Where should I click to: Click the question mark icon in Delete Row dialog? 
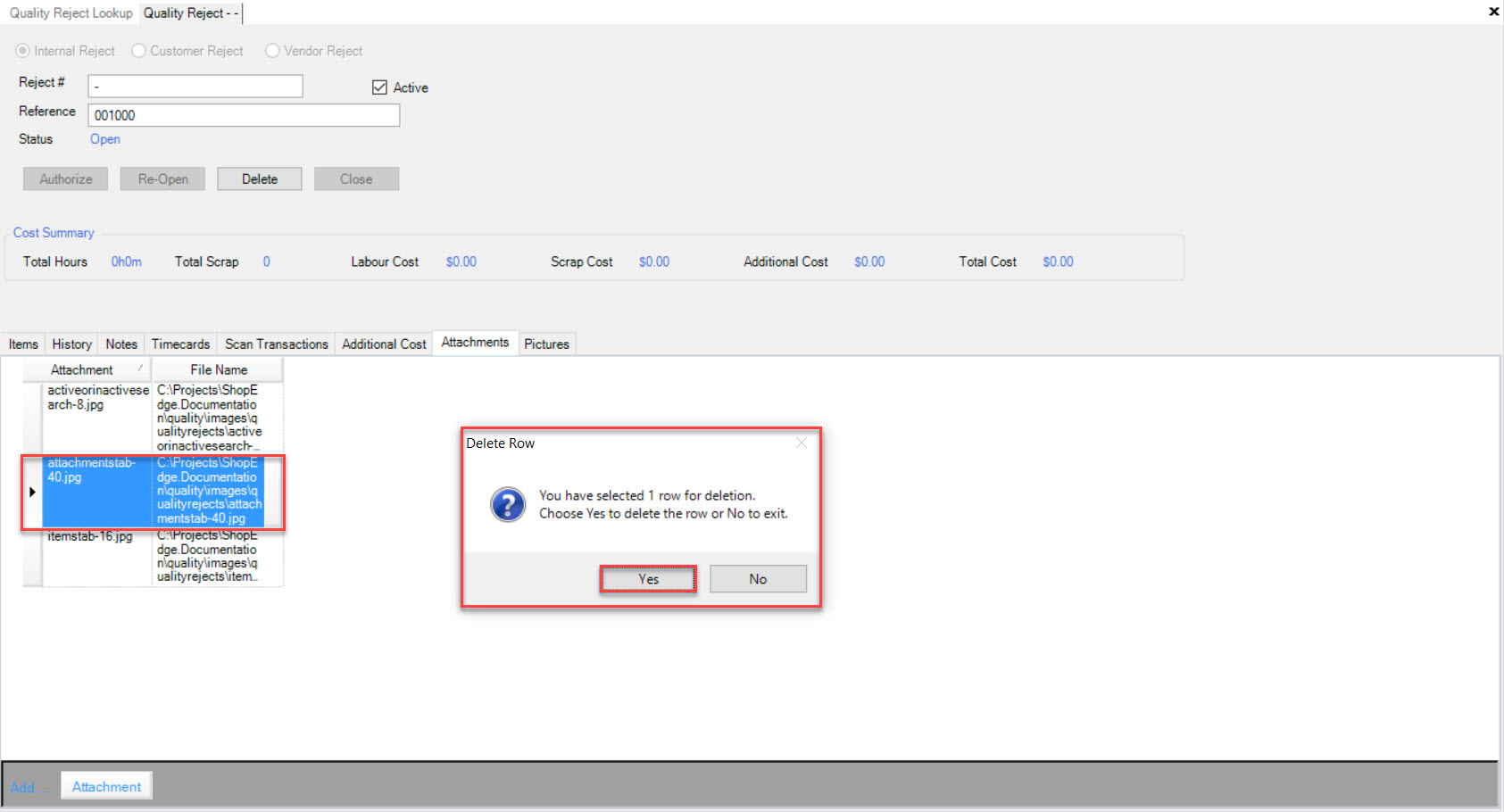point(508,505)
